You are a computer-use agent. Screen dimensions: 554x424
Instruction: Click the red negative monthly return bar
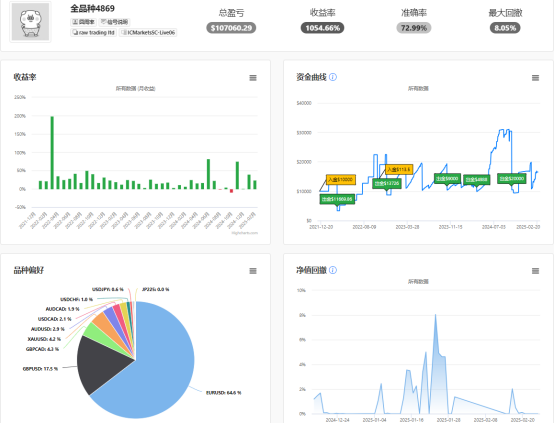click(231, 191)
